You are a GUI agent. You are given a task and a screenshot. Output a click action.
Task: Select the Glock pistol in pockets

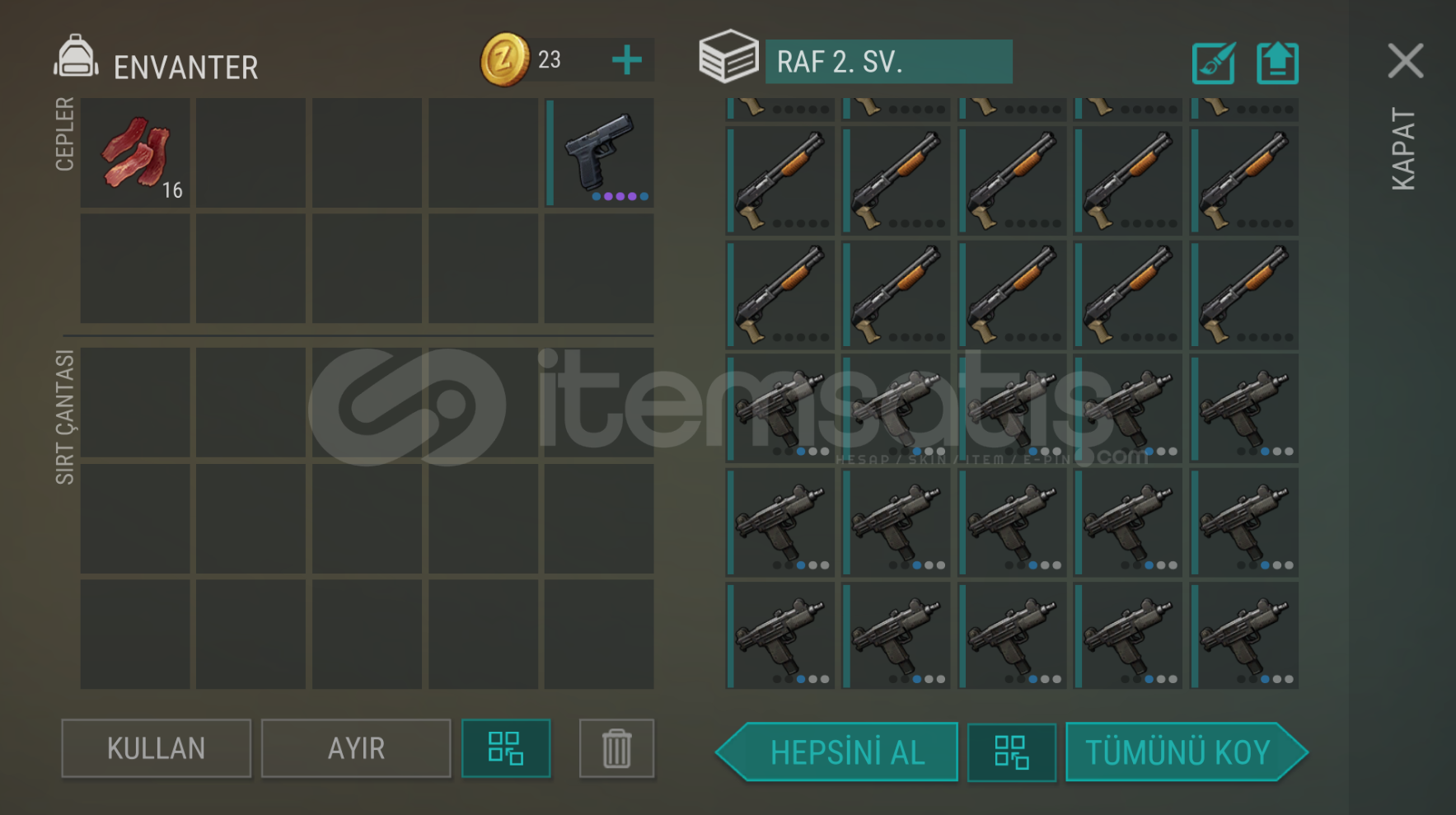(599, 153)
